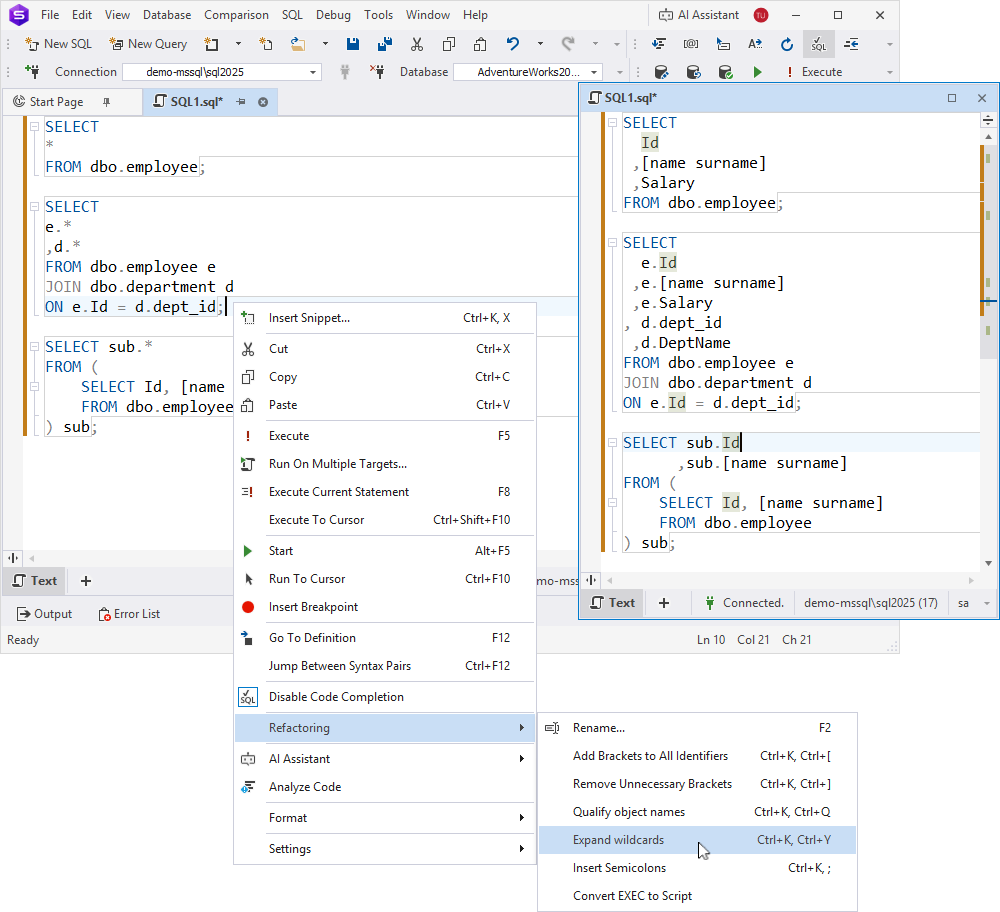Toggle the SQL code completion toolbar button
Image resolution: width=1000 pixels, height=912 pixels.
point(818,44)
